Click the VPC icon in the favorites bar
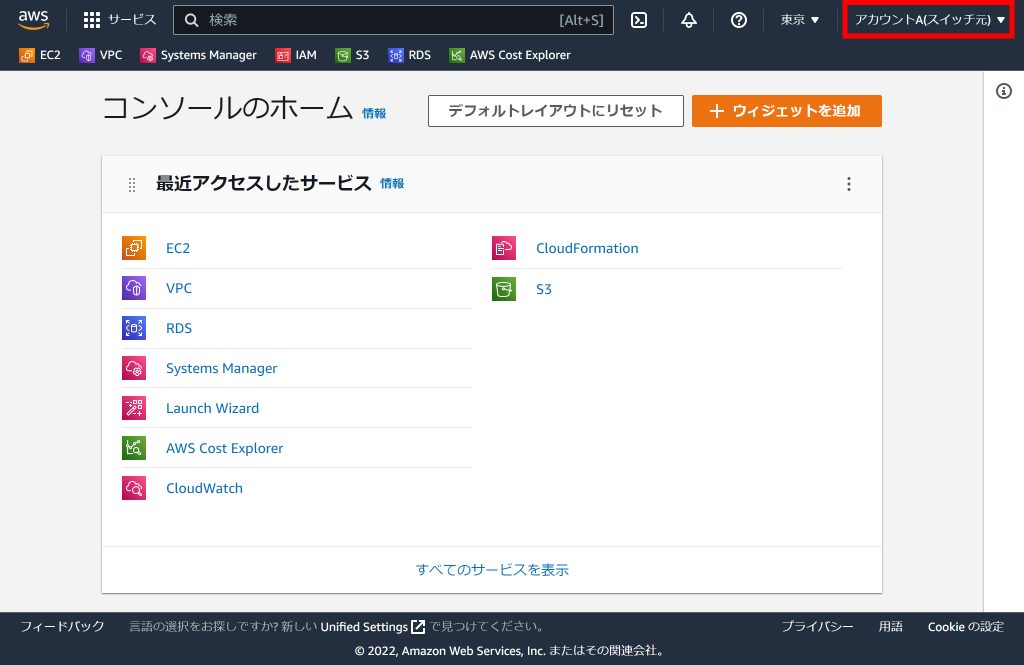 coord(87,56)
